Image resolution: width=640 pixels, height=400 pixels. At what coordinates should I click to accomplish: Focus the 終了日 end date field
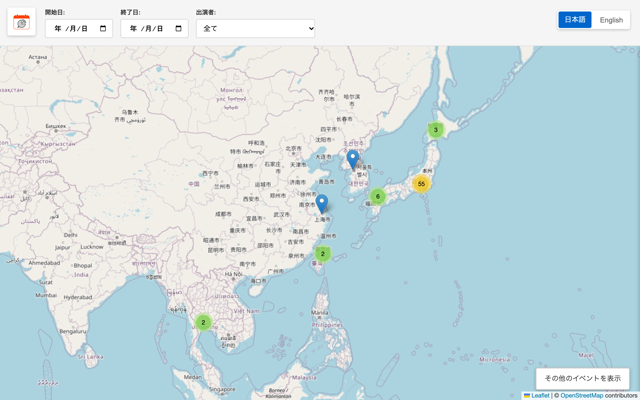(154, 29)
